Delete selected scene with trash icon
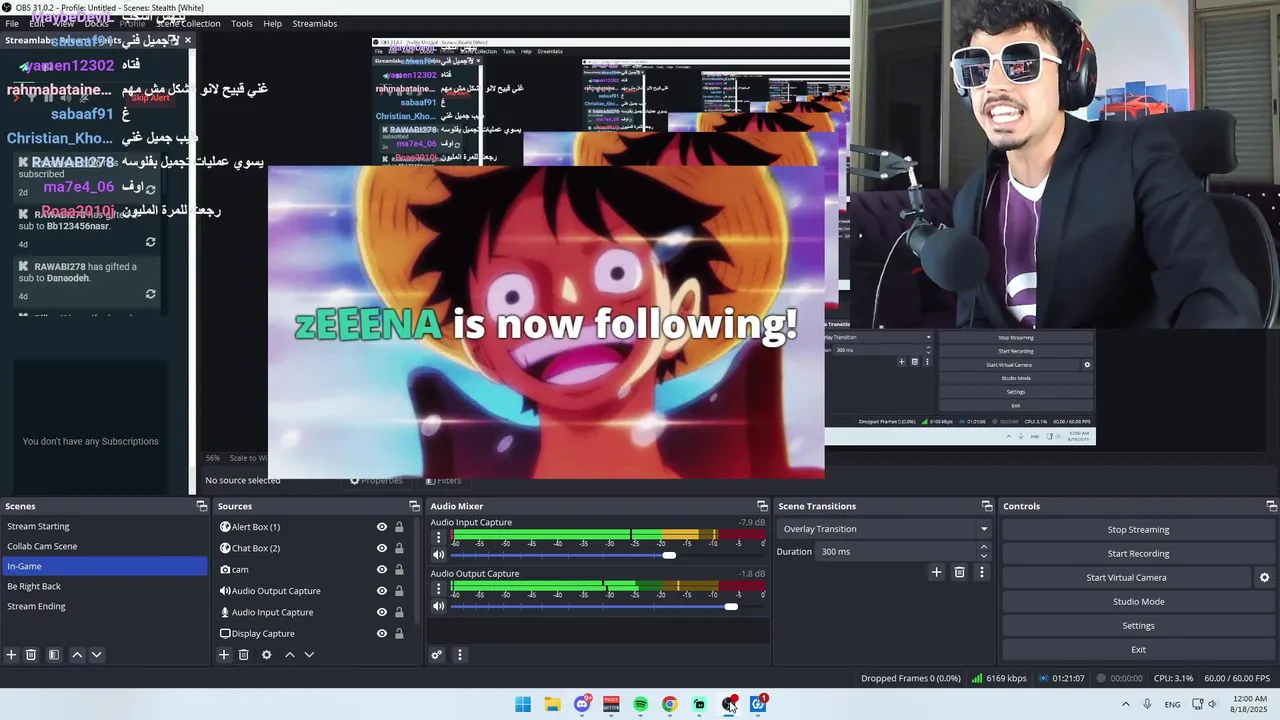The width and height of the screenshot is (1280, 720). tap(31, 655)
